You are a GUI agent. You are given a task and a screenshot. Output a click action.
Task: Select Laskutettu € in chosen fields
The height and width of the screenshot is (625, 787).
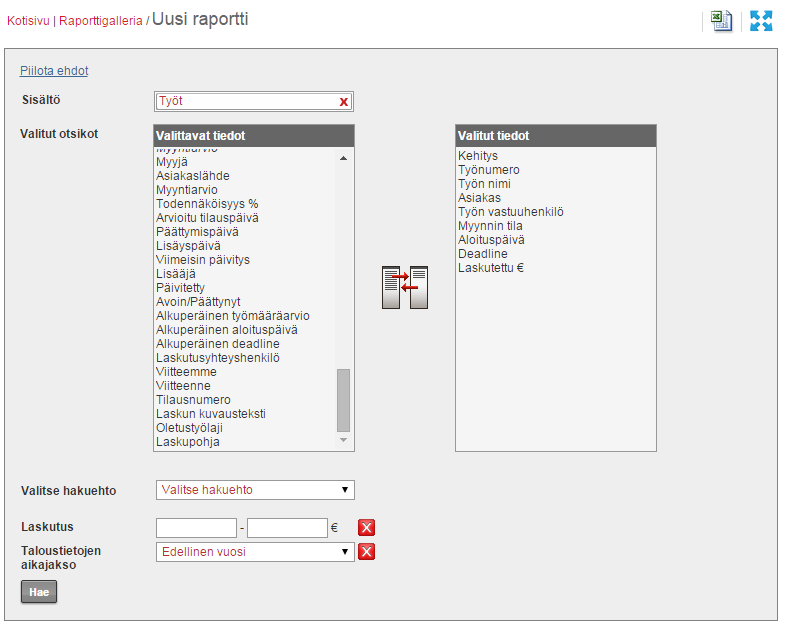coord(491,268)
